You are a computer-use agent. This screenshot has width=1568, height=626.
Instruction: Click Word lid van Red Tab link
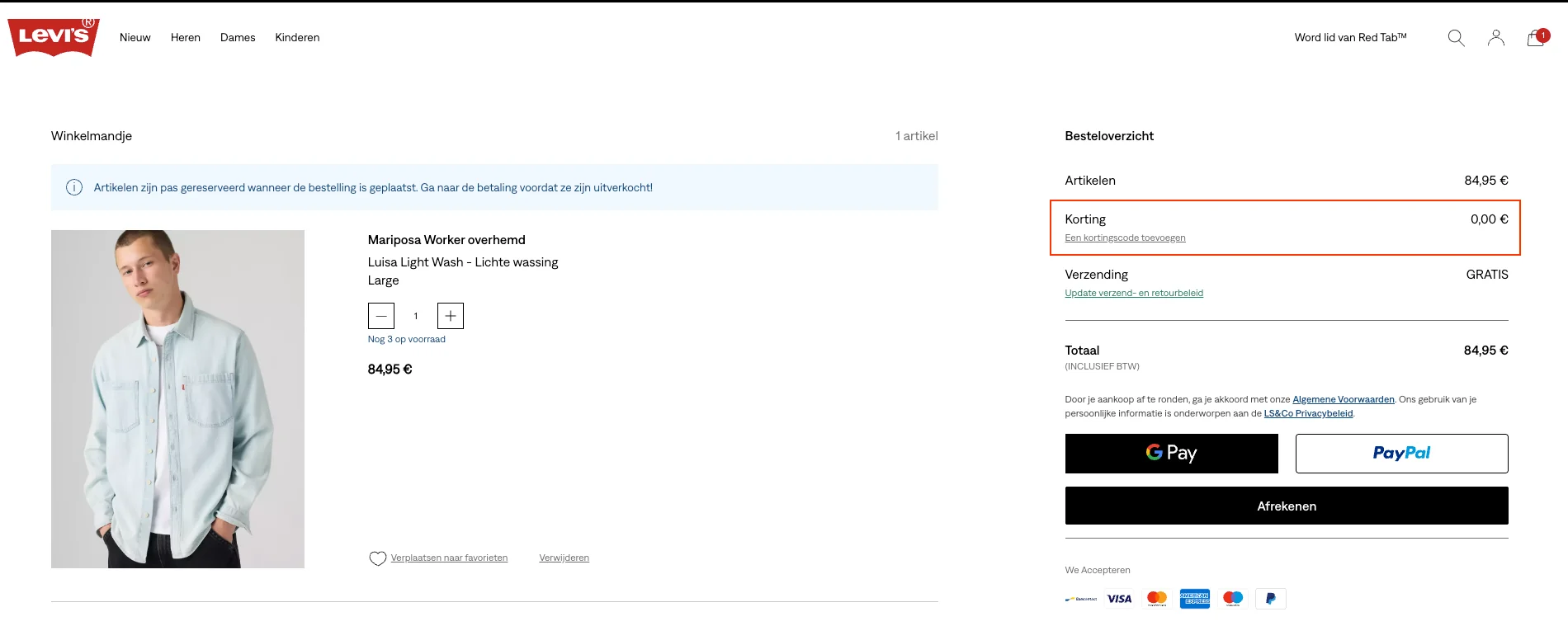pos(1350,37)
